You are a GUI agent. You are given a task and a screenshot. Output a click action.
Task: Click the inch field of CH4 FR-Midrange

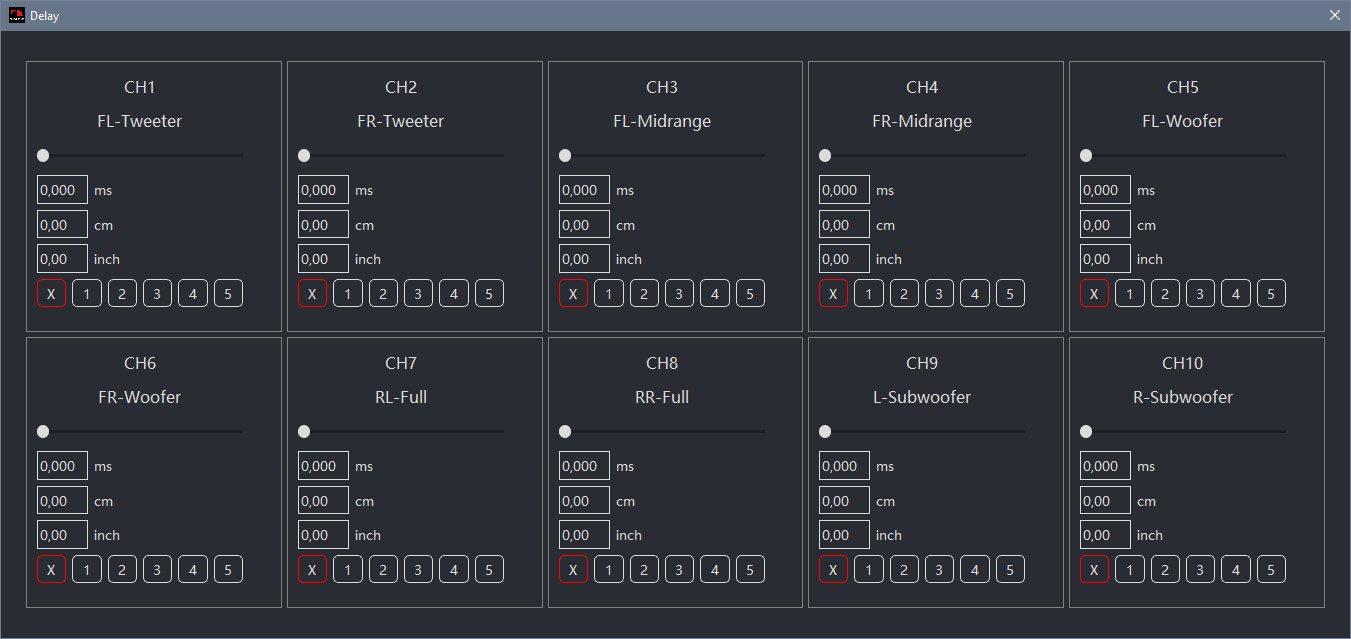[844, 259]
